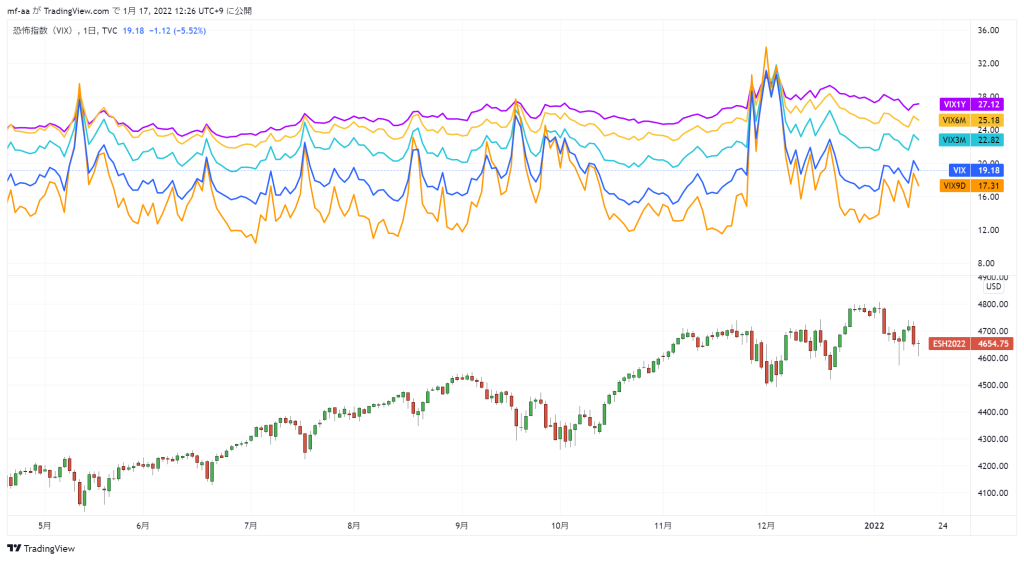Image resolution: width=1024 pixels, height=561 pixels.
Task: Click the 4300.00 price axis value
Action: point(993,439)
